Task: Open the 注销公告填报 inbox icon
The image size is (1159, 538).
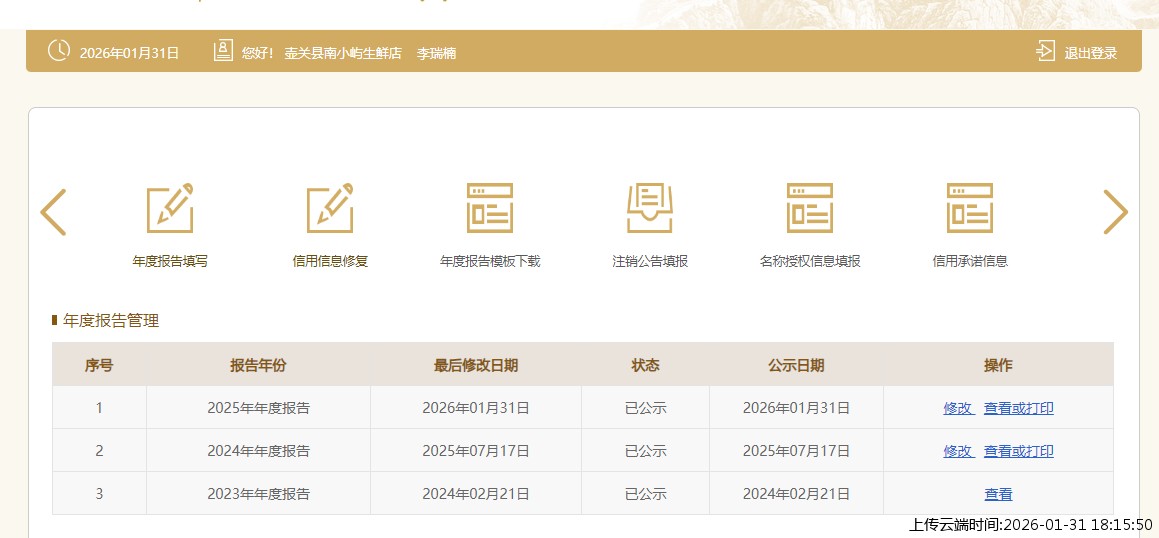Action: (x=650, y=209)
